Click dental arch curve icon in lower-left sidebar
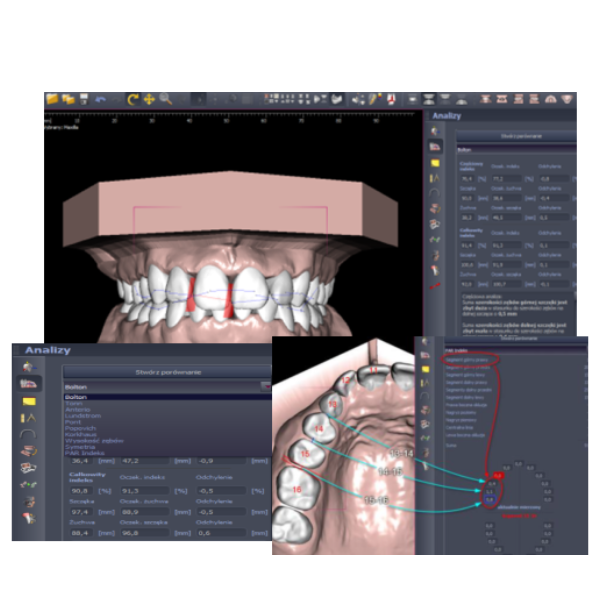This screenshot has width=600, height=600. 29,433
